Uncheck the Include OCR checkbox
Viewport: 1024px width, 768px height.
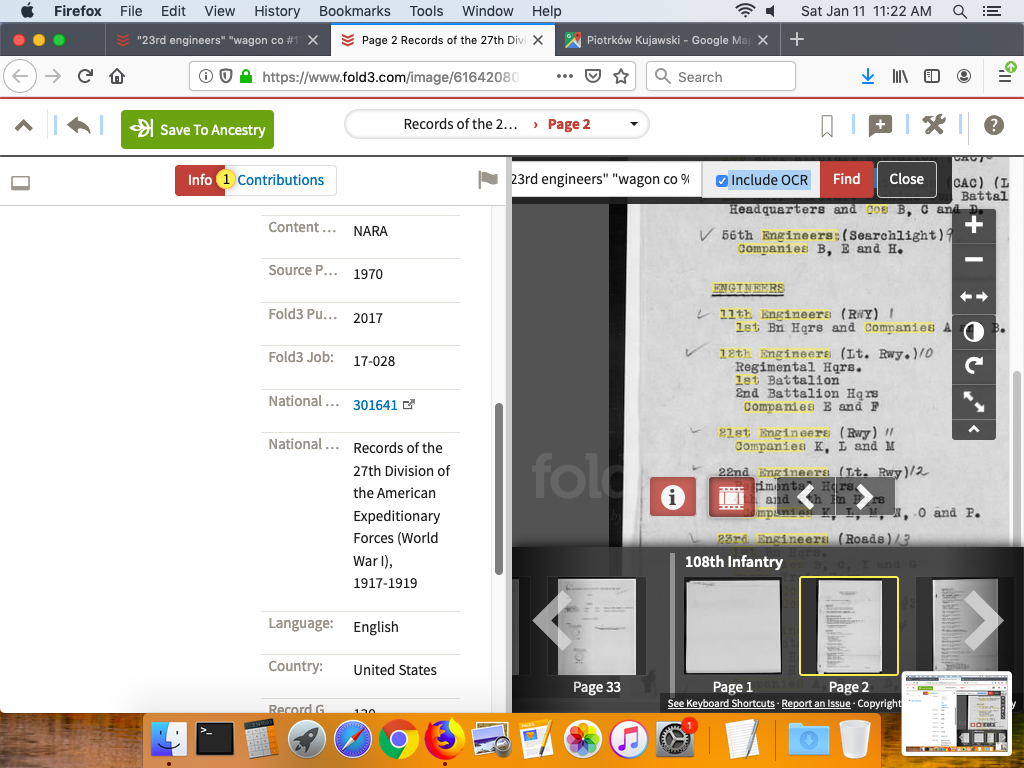tap(721, 180)
